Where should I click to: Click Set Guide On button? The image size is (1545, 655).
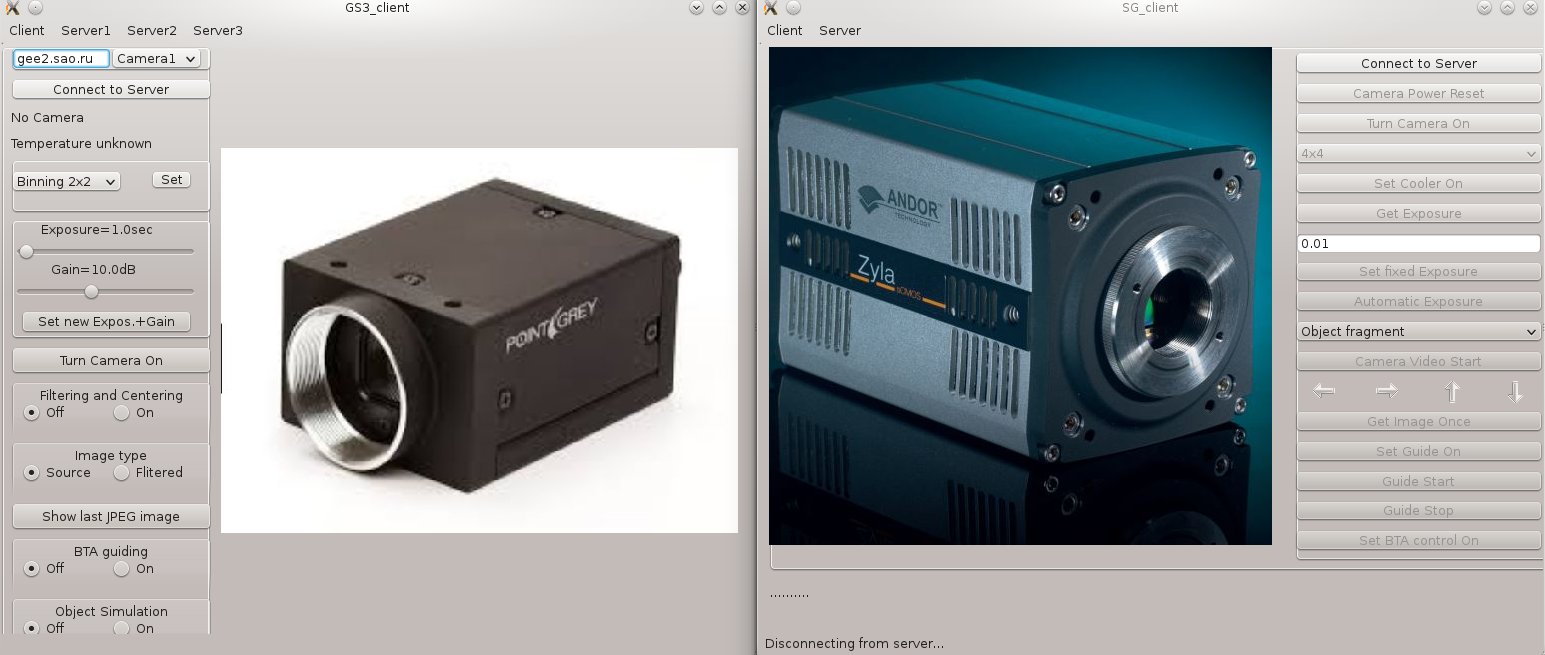click(1418, 451)
